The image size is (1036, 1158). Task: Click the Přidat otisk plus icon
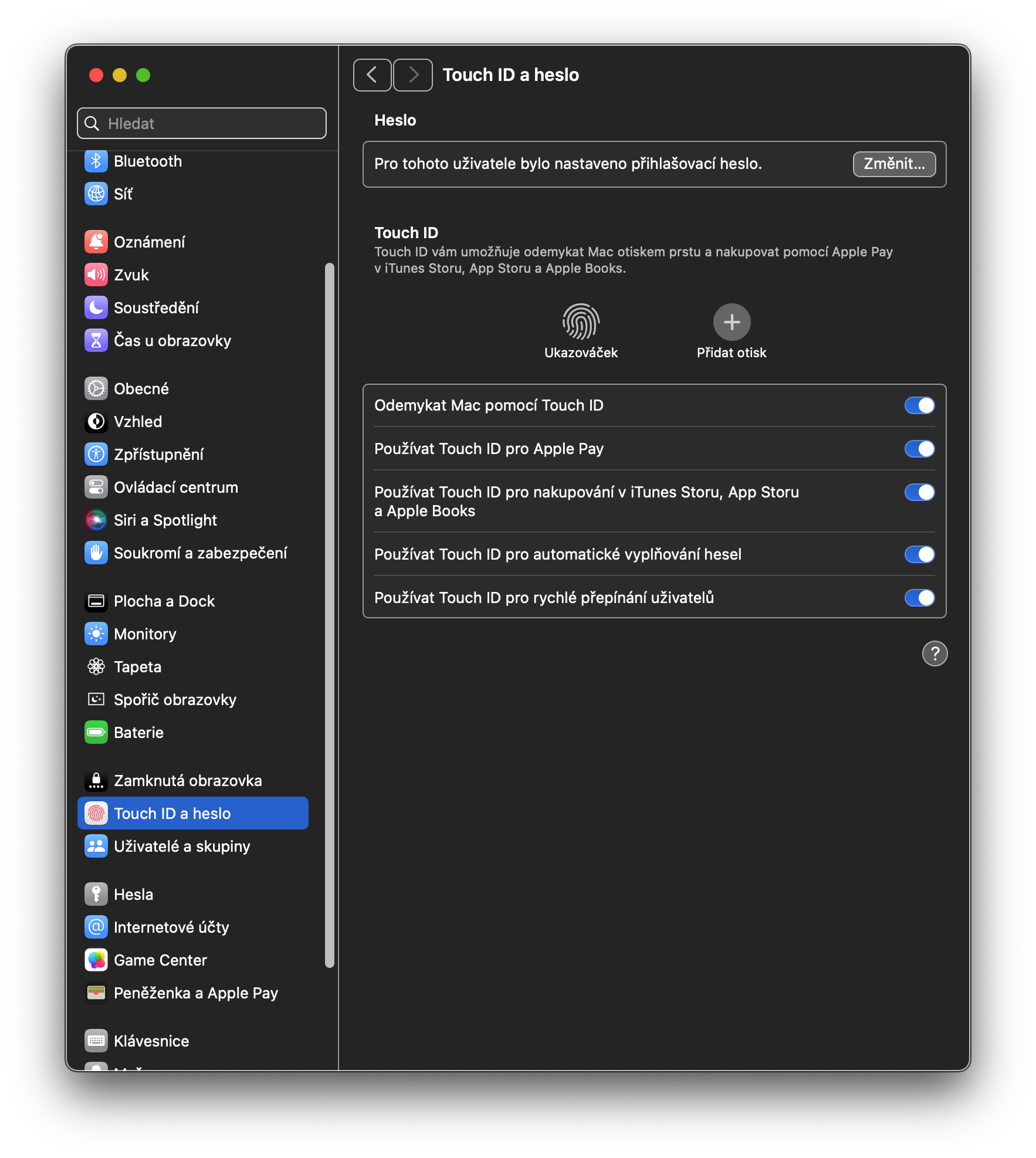(x=732, y=322)
